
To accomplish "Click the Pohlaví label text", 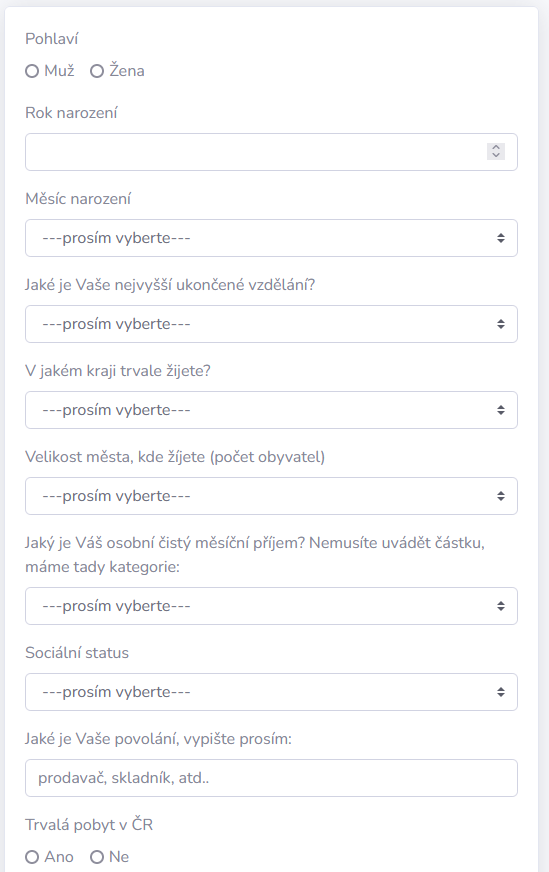I will [52, 39].
